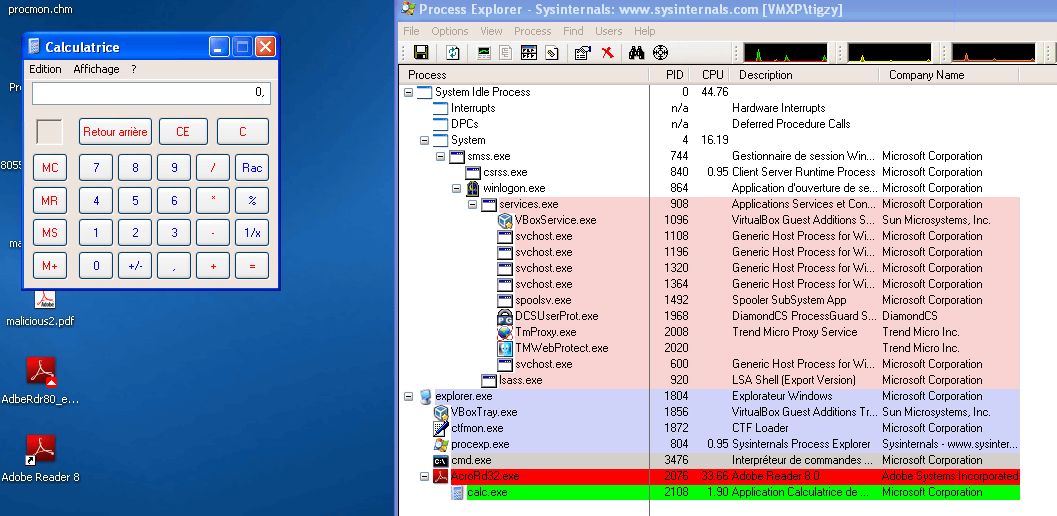
Task: Click the red X Kill Process icon
Action: click(x=607, y=53)
